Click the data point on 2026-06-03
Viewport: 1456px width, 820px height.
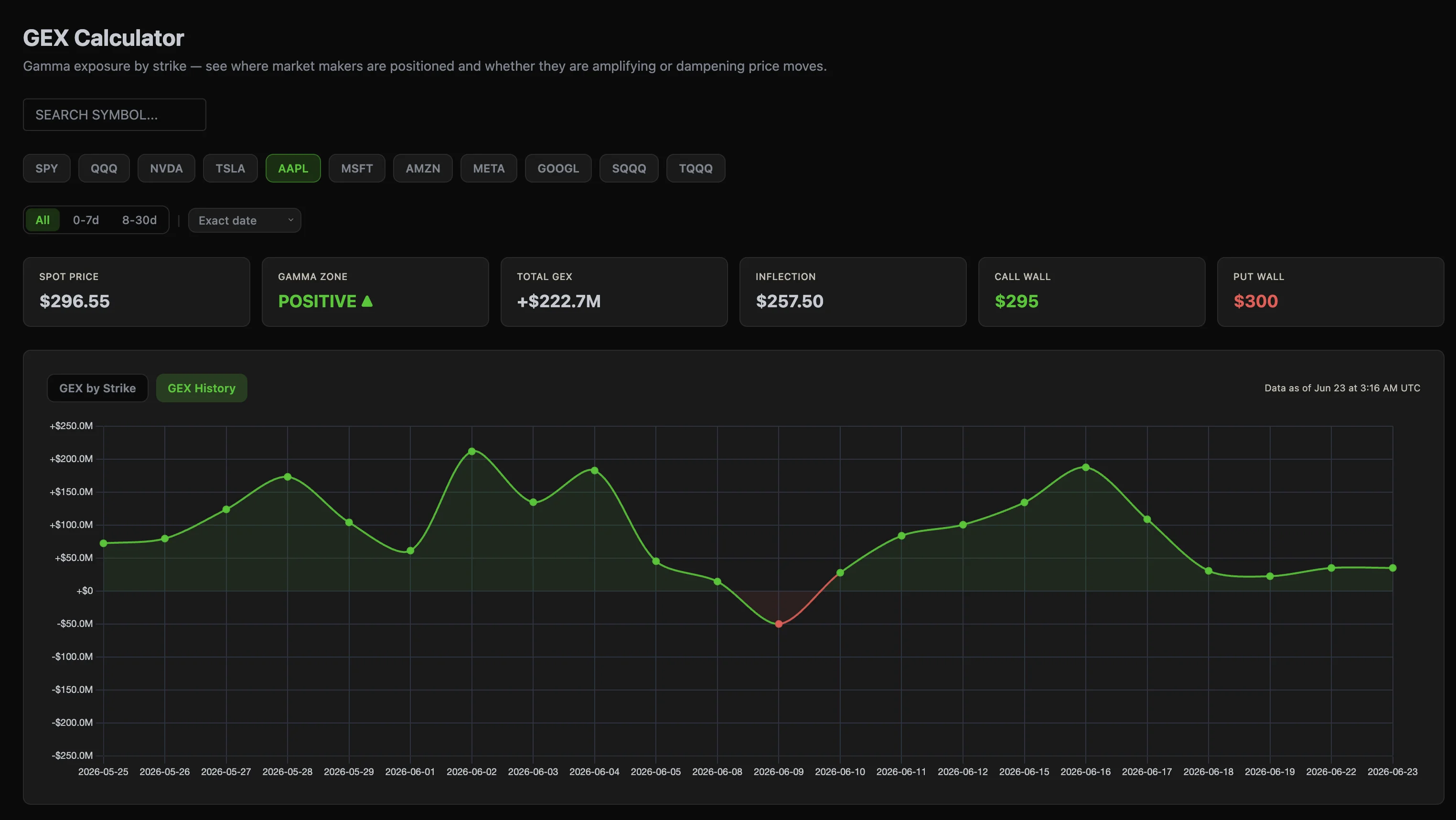(533, 502)
